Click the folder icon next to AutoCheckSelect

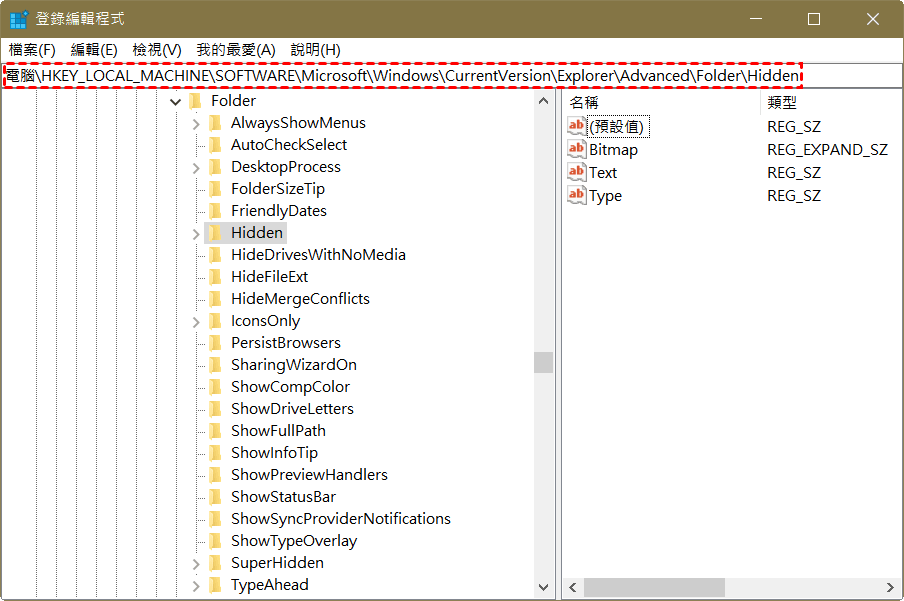click(215, 145)
